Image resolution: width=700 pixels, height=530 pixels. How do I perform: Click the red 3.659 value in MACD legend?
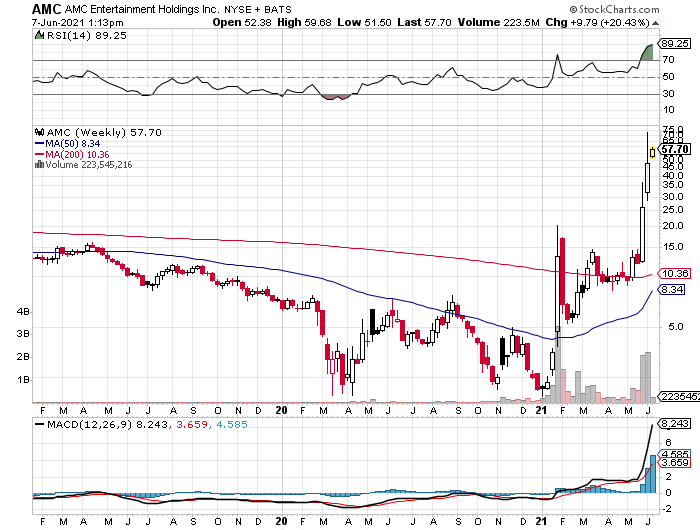pos(192,424)
